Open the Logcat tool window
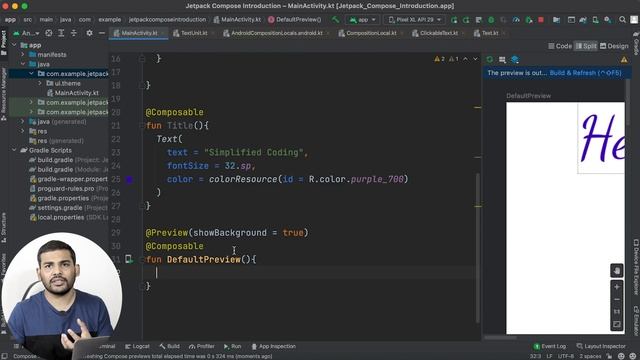This screenshot has width=640, height=360. pos(137,346)
